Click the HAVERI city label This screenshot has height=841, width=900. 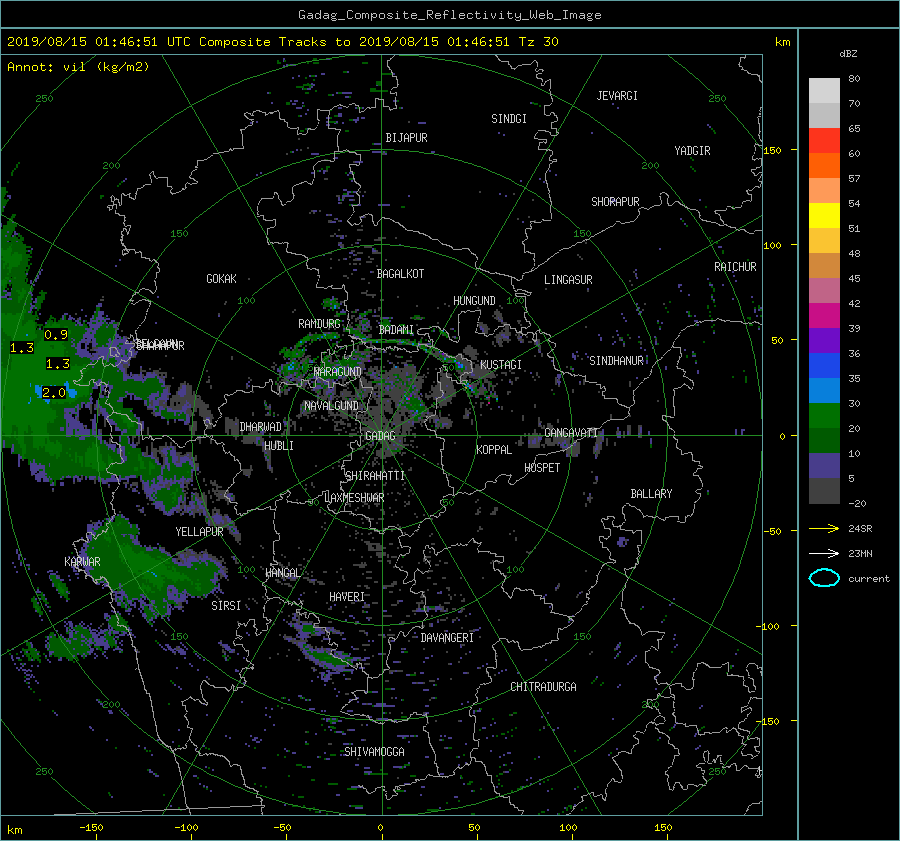coord(347,597)
